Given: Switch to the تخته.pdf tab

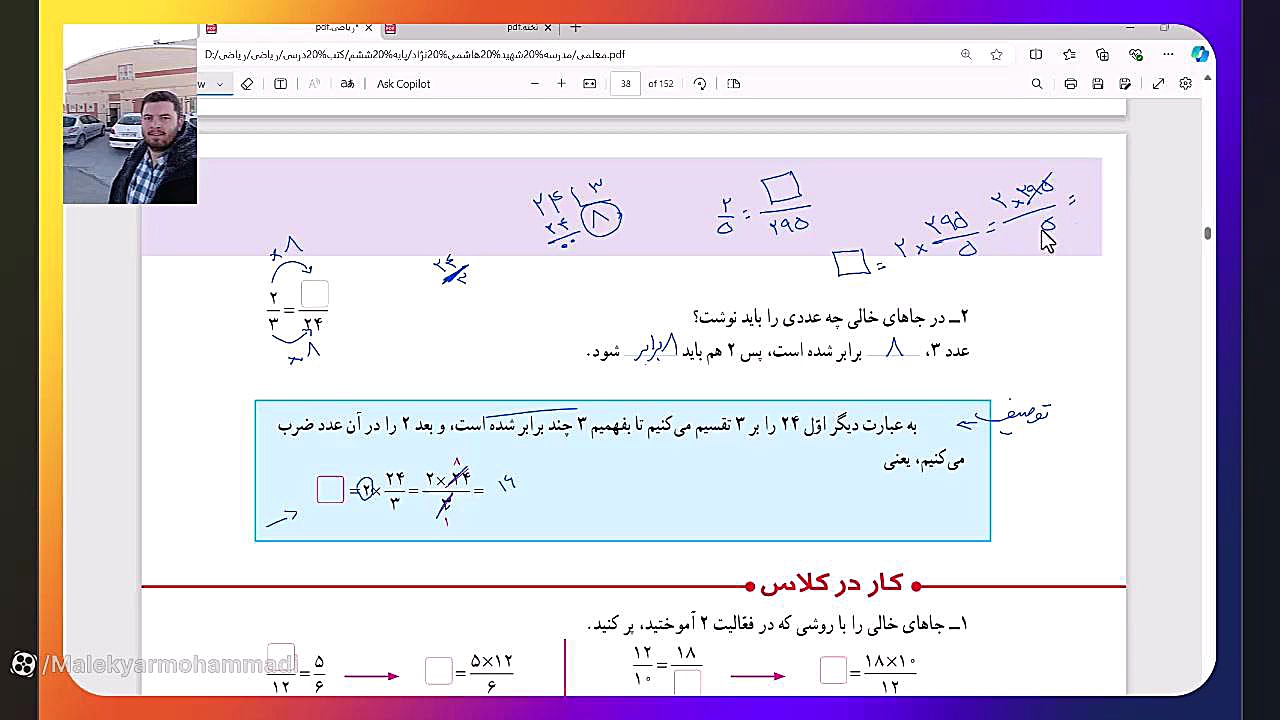Looking at the screenshot, I should (x=470, y=28).
